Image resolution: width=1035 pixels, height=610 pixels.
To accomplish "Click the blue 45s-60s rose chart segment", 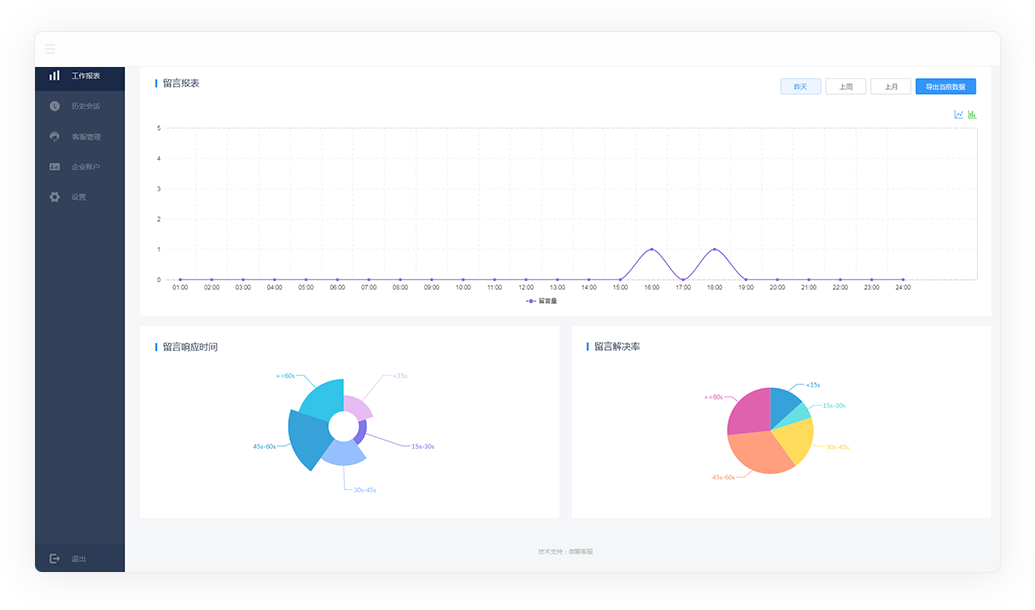I will click(307, 437).
